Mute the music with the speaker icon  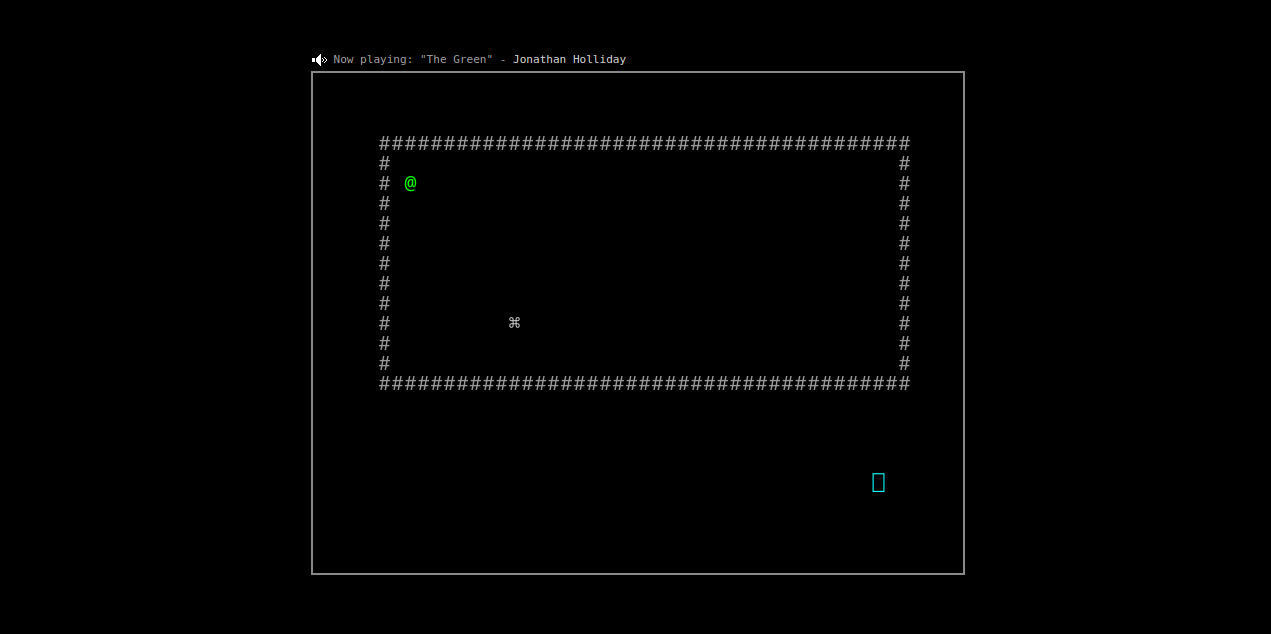(319, 60)
